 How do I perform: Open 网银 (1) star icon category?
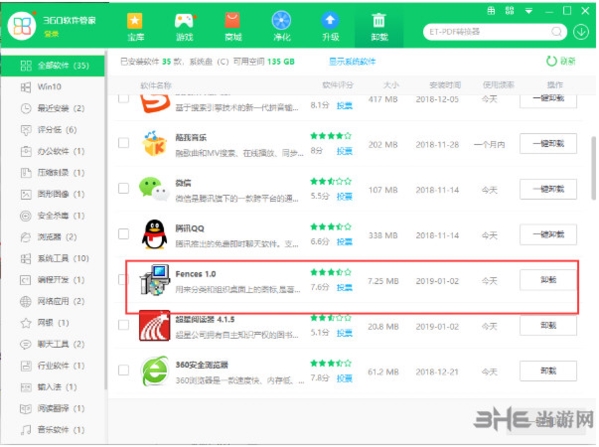(26, 323)
